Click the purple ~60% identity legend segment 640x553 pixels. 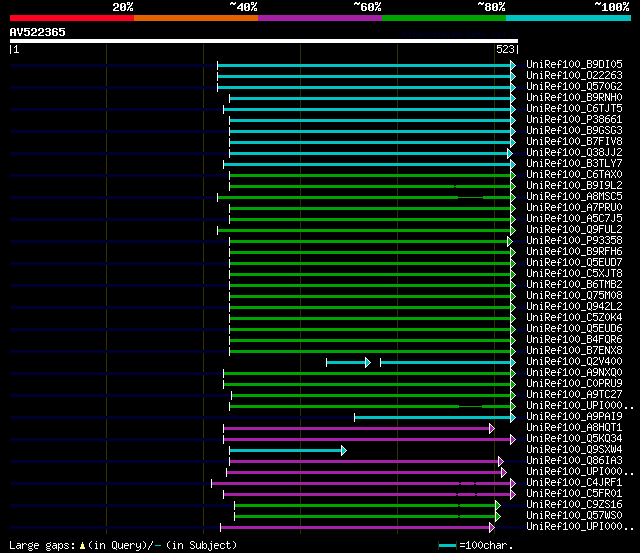tap(320, 18)
